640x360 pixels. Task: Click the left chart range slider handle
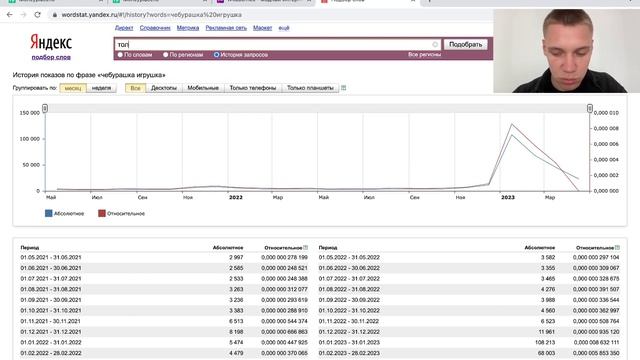pos(45,108)
